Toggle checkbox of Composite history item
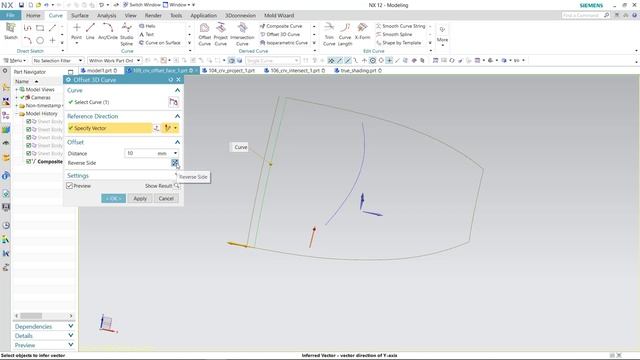The width and height of the screenshot is (640, 360). point(29,162)
